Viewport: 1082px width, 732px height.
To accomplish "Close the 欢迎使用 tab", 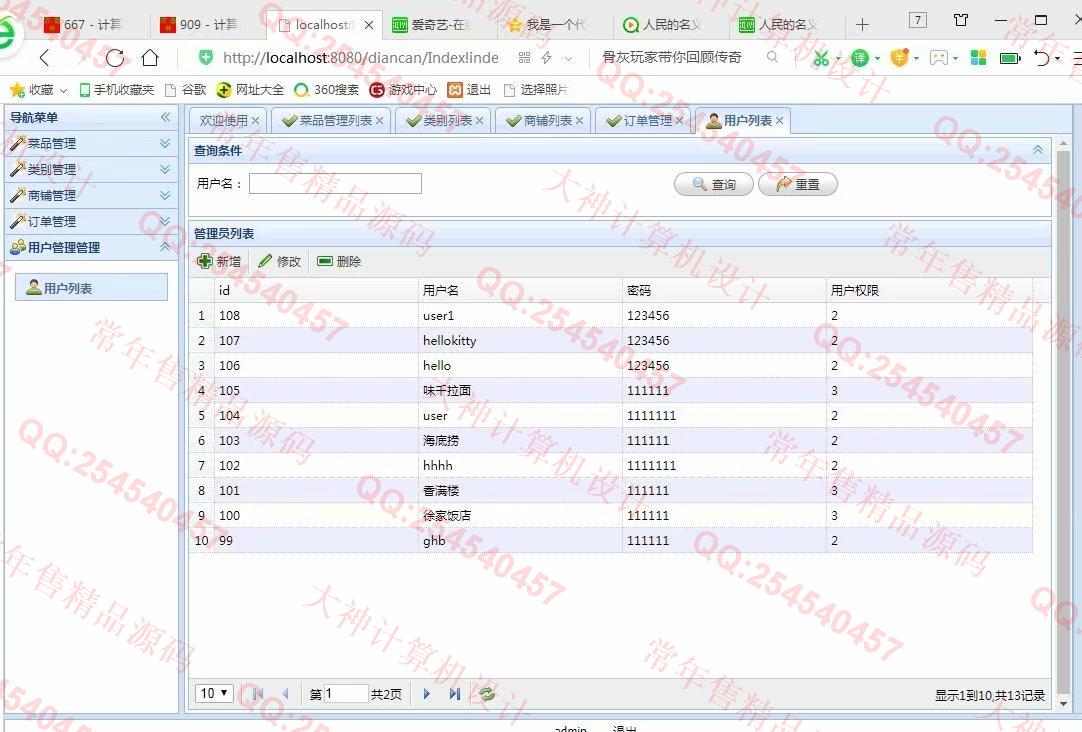I will pyautogui.click(x=255, y=121).
